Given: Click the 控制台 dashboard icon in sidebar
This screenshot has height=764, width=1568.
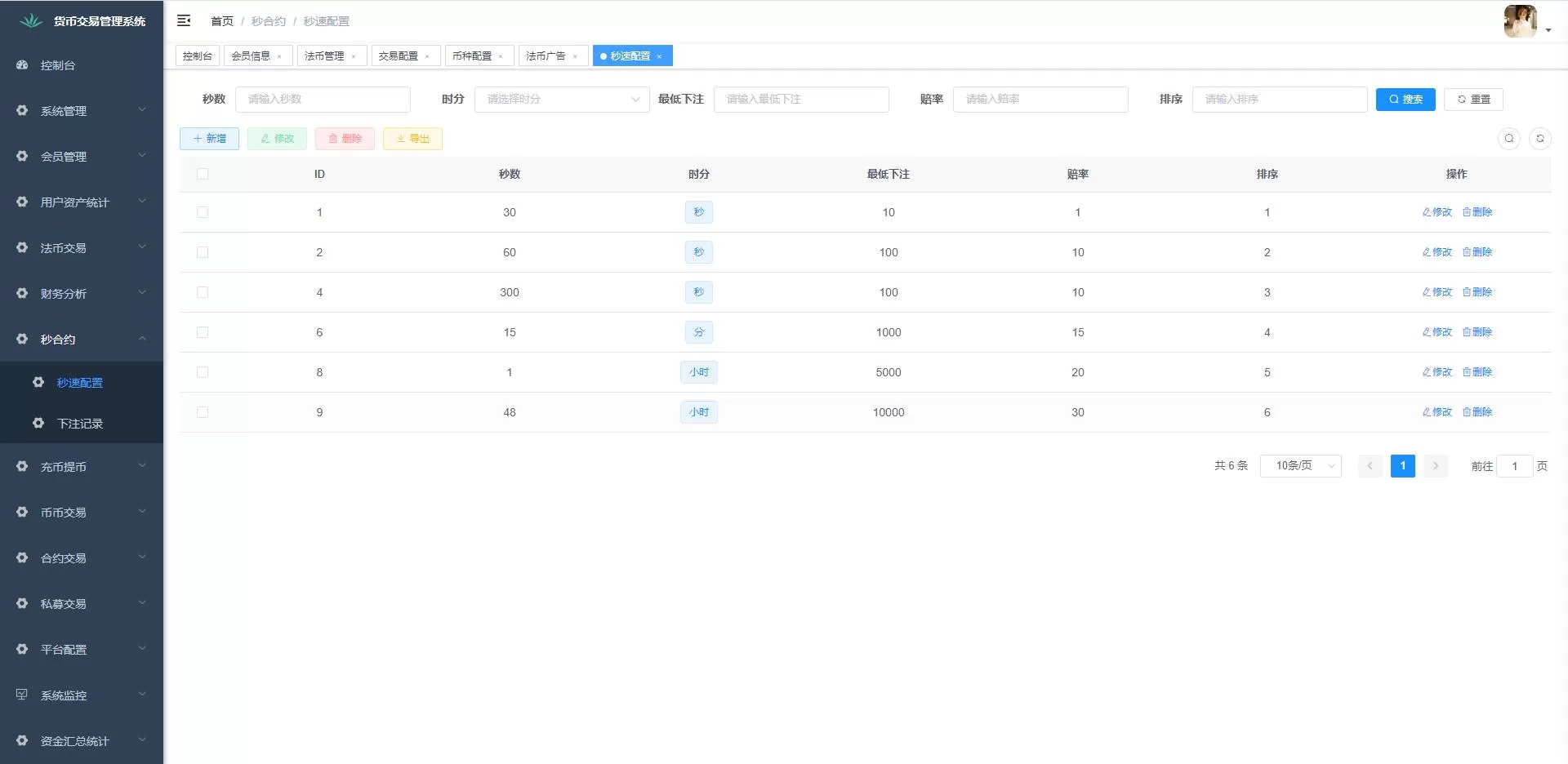Looking at the screenshot, I should click(x=22, y=65).
